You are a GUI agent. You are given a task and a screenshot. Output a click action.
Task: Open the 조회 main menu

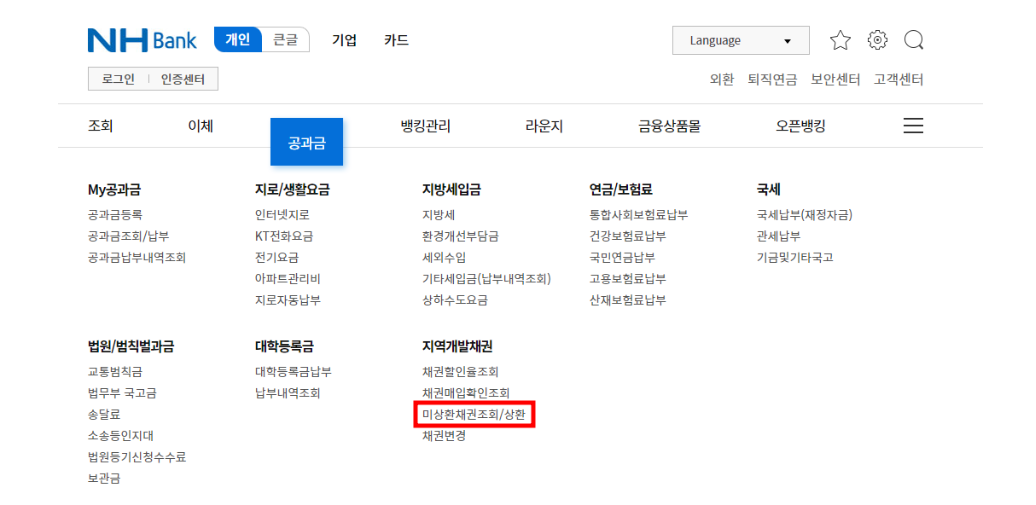(x=100, y=126)
